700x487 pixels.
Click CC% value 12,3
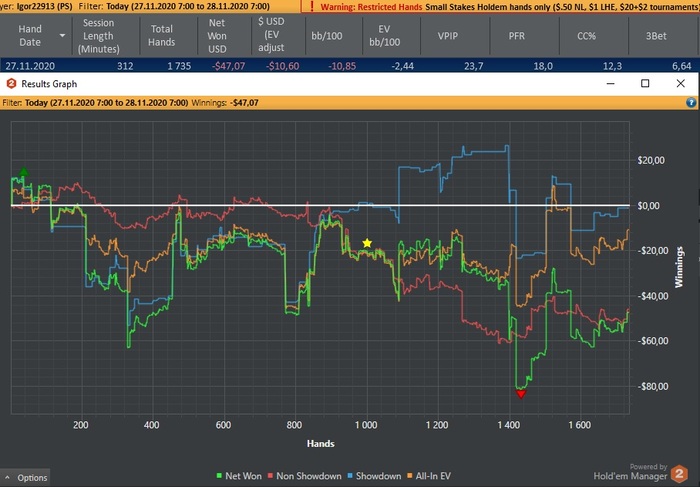click(612, 66)
